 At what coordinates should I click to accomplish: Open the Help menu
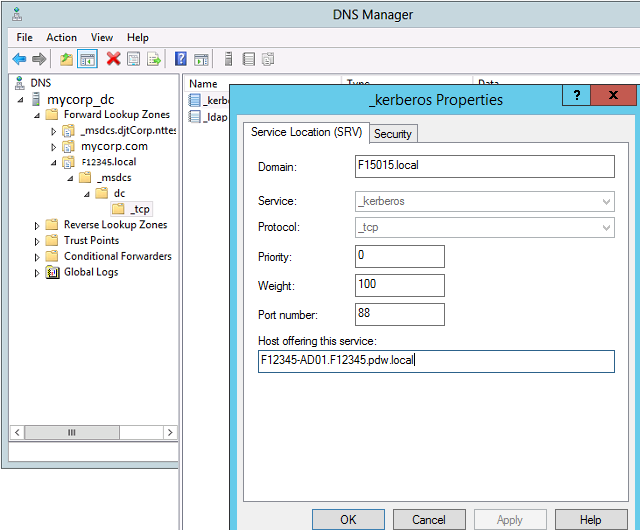click(138, 37)
